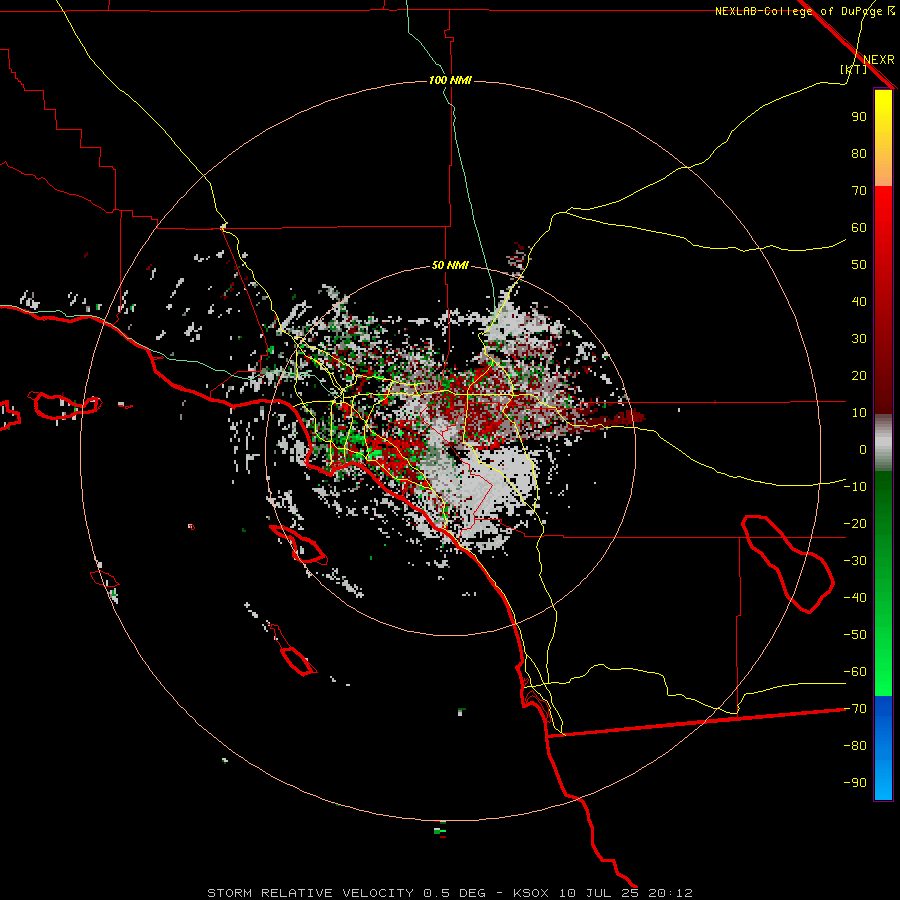Click the -20 value on the velocity scale
This screenshot has width=900, height=900.
click(x=855, y=523)
